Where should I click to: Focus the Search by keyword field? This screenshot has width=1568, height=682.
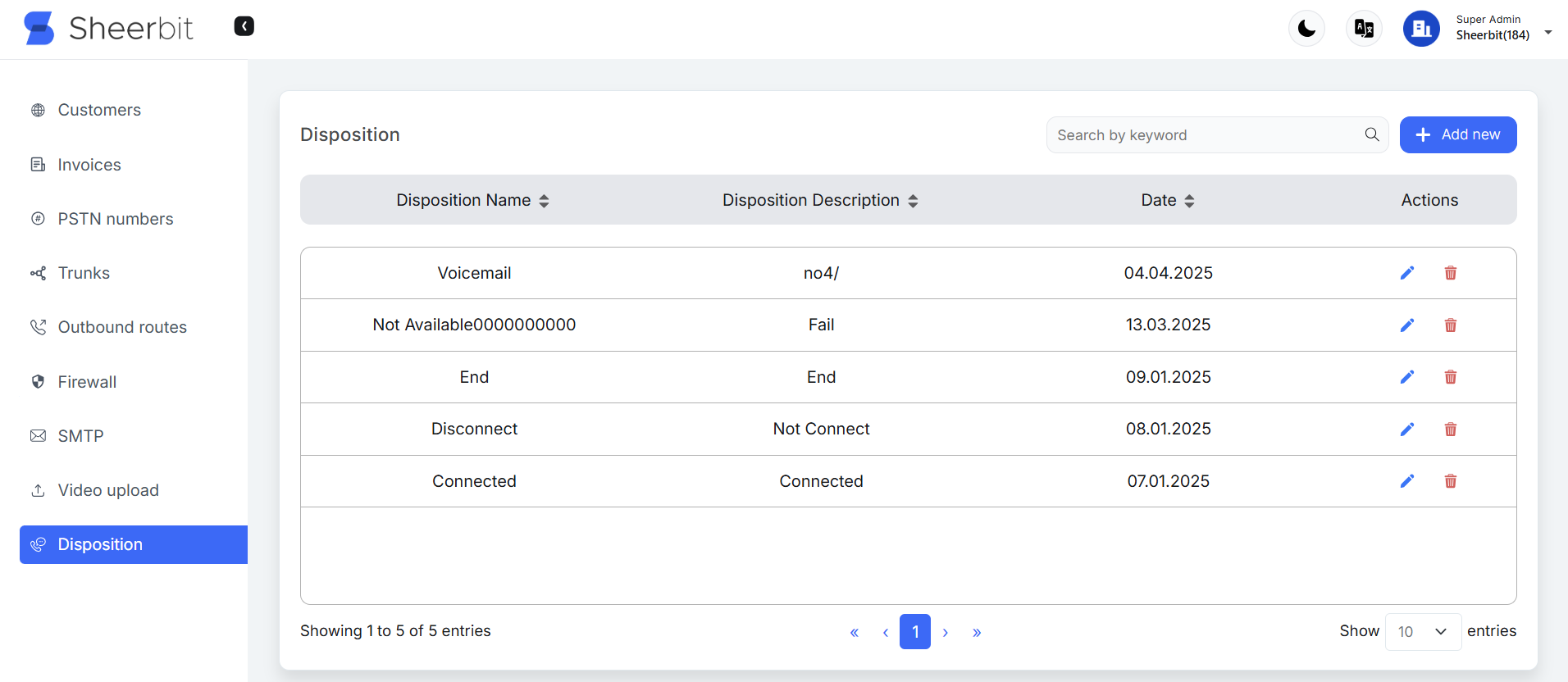tap(1204, 134)
